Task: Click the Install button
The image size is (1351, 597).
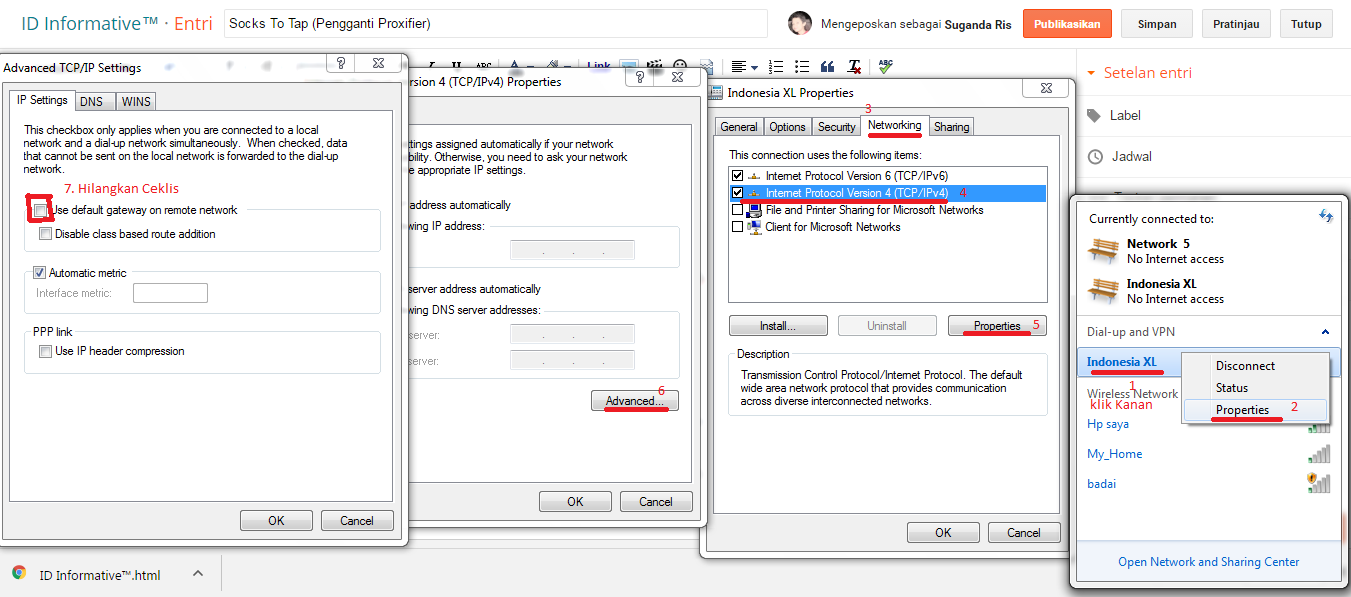Action: pos(778,326)
